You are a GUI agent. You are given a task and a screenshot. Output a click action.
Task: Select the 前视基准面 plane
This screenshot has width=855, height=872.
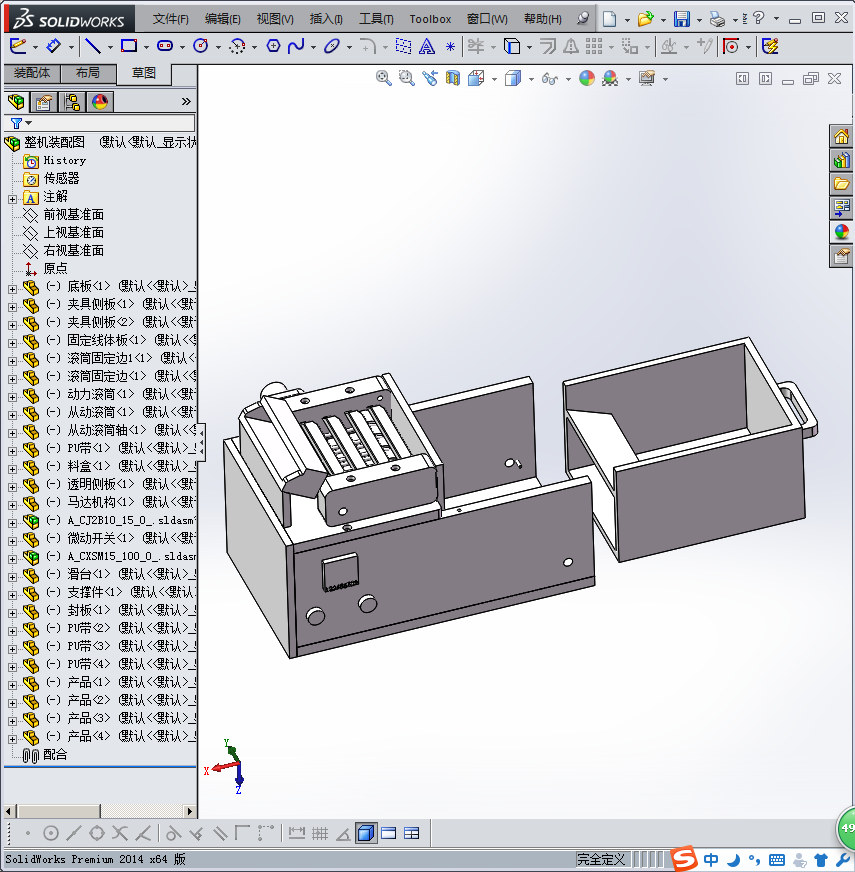(x=73, y=215)
